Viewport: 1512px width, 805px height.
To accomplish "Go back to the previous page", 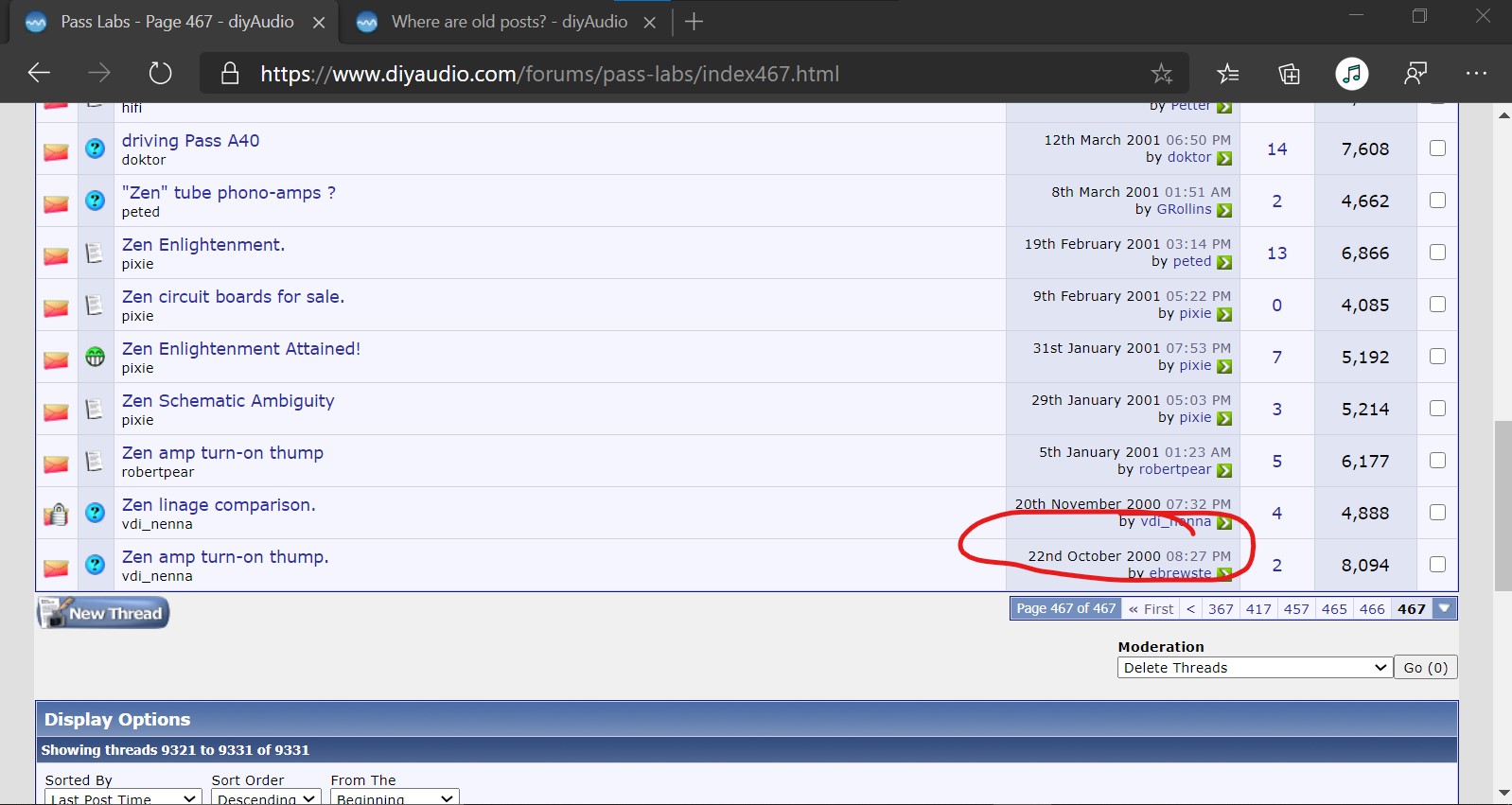I will 39,73.
